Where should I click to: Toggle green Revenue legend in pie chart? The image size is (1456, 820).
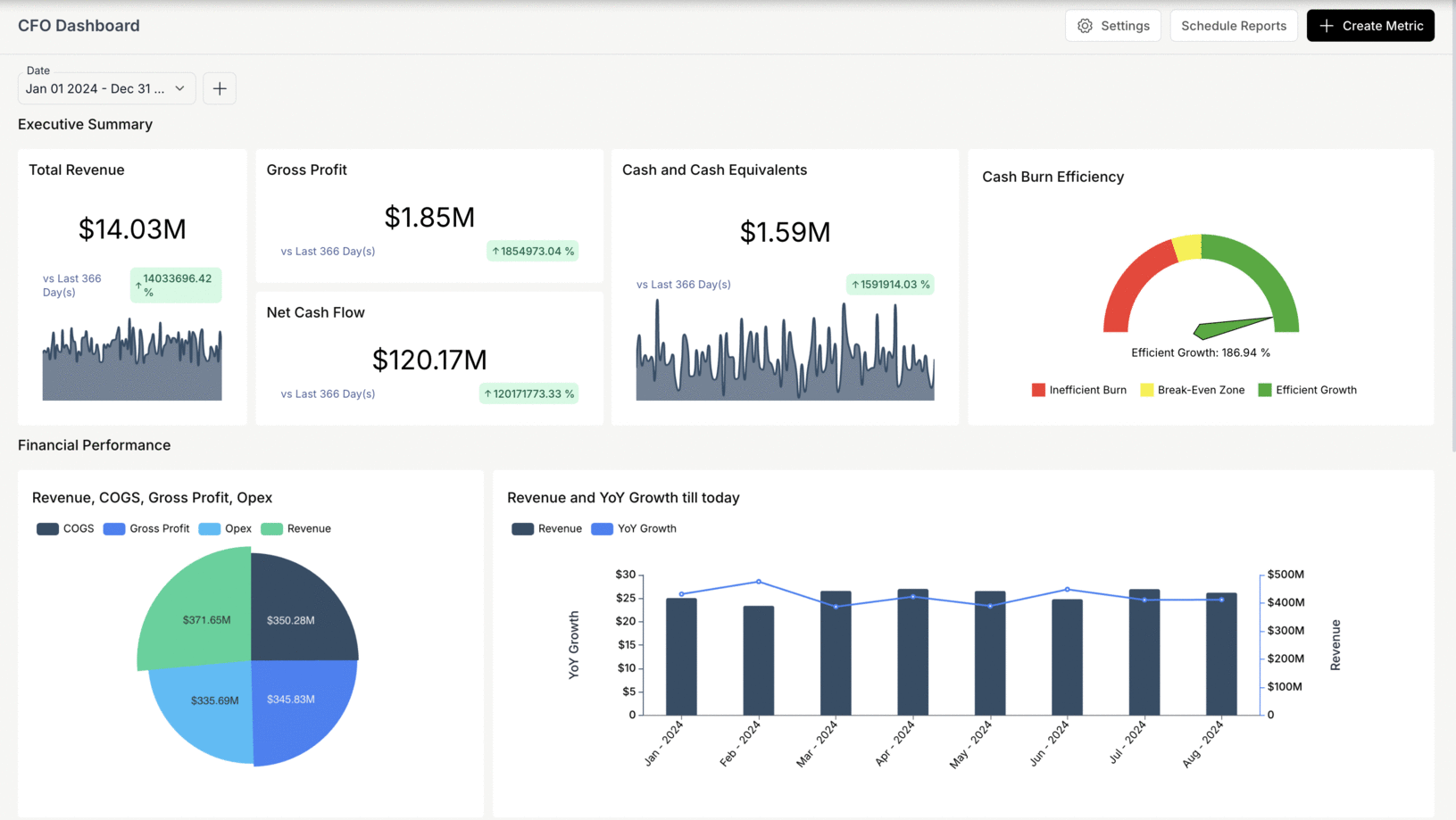pos(271,529)
